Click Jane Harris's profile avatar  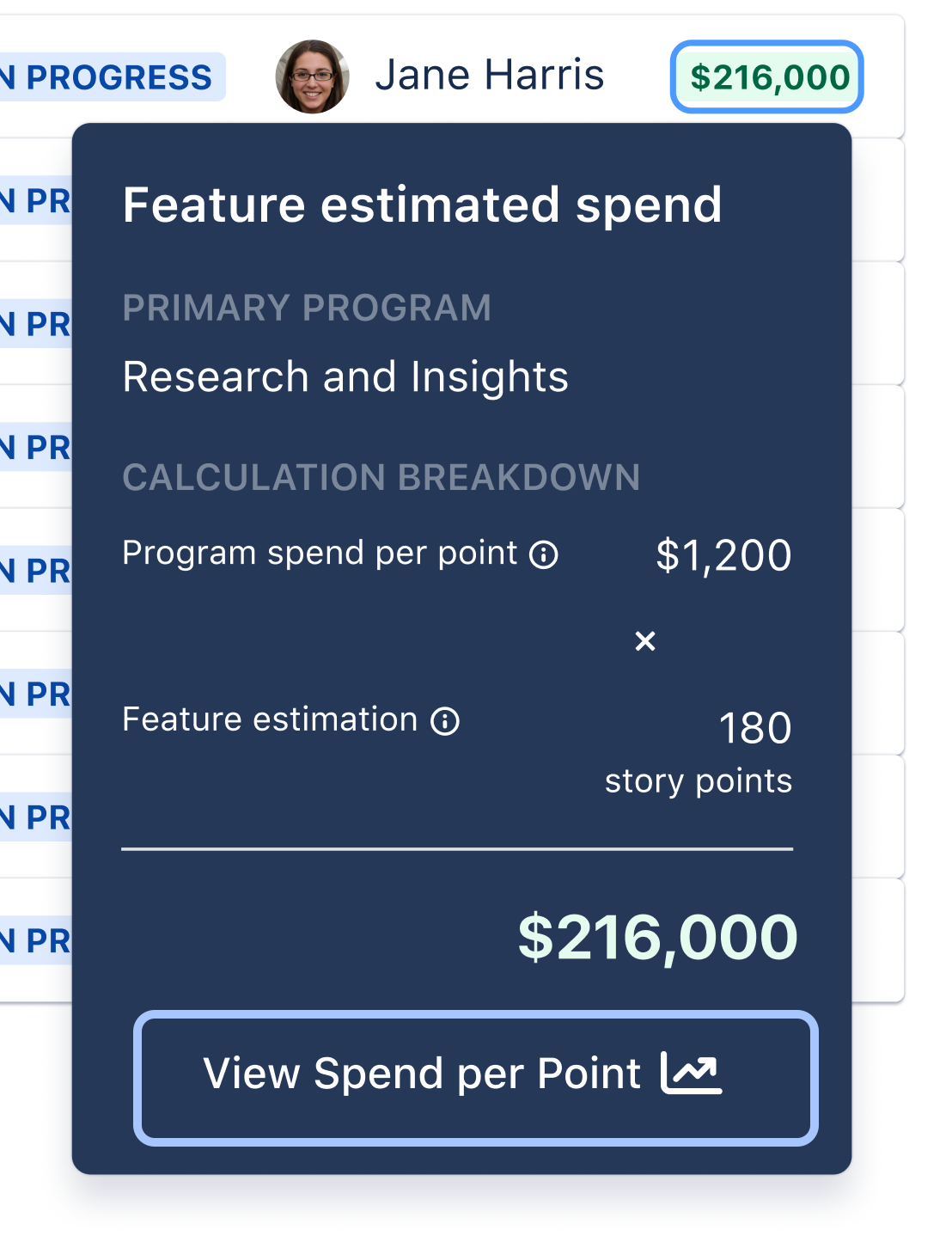click(x=311, y=75)
